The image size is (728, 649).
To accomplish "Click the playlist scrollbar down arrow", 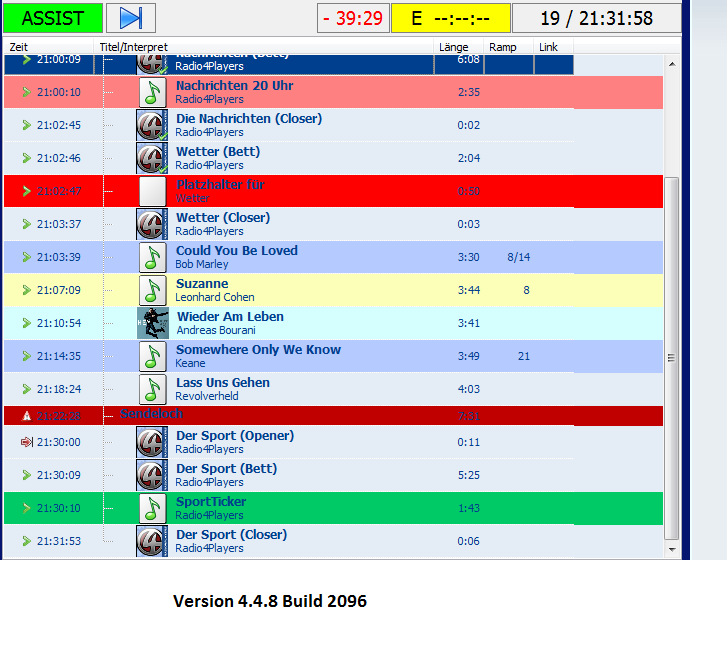I will click(672, 548).
